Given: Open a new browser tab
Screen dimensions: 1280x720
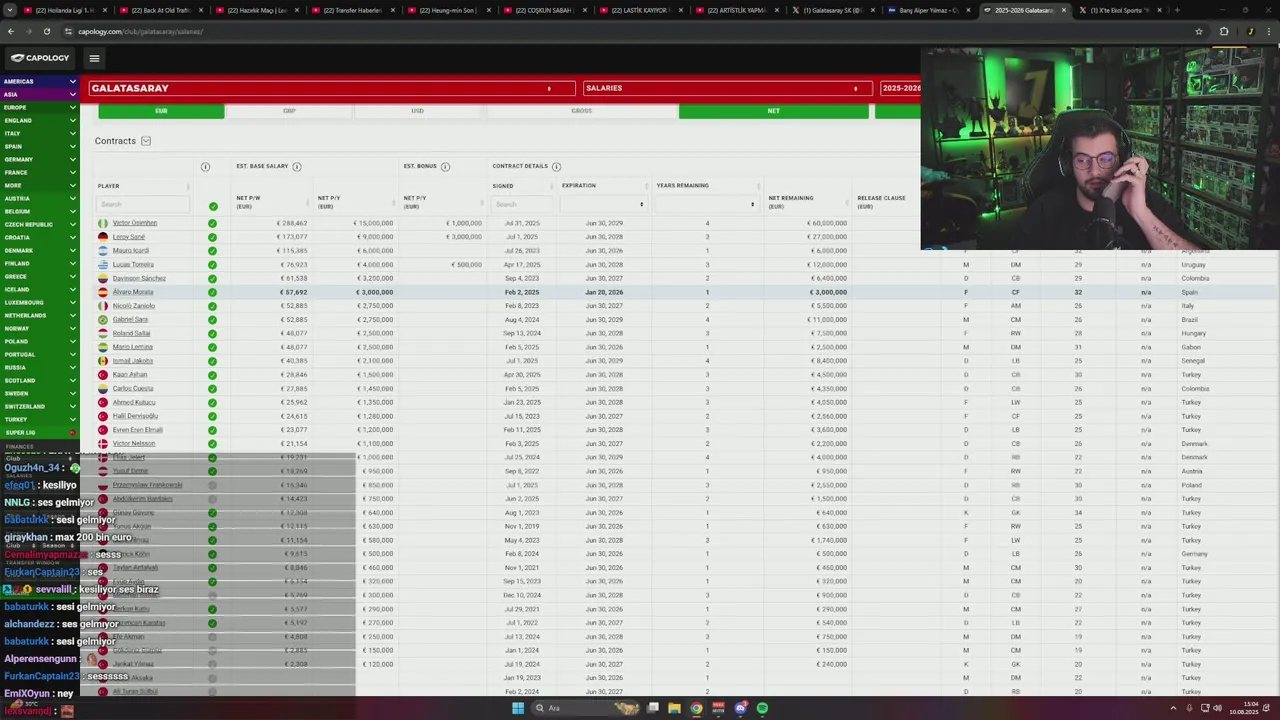Looking at the screenshot, I should point(1177,10).
